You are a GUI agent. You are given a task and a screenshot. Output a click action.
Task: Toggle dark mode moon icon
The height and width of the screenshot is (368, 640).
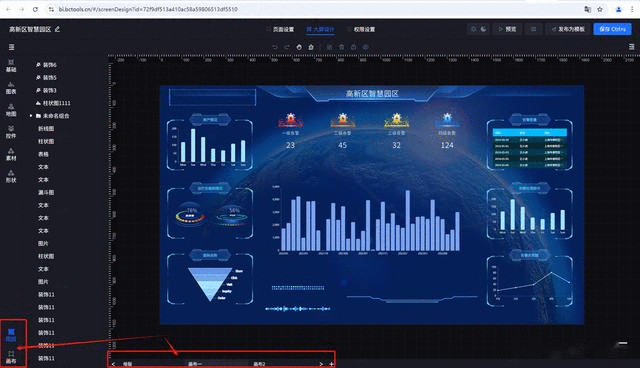(483, 29)
